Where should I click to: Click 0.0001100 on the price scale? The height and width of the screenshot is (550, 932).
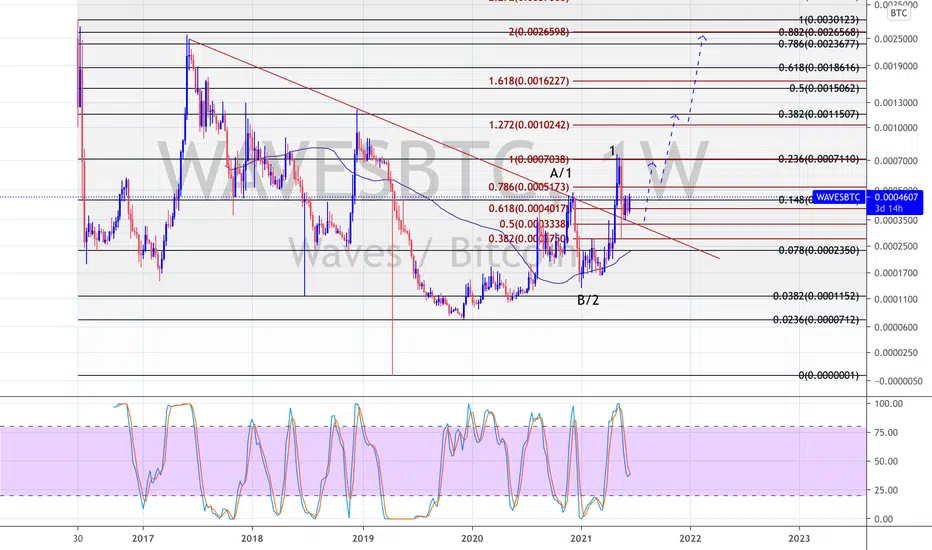896,300
